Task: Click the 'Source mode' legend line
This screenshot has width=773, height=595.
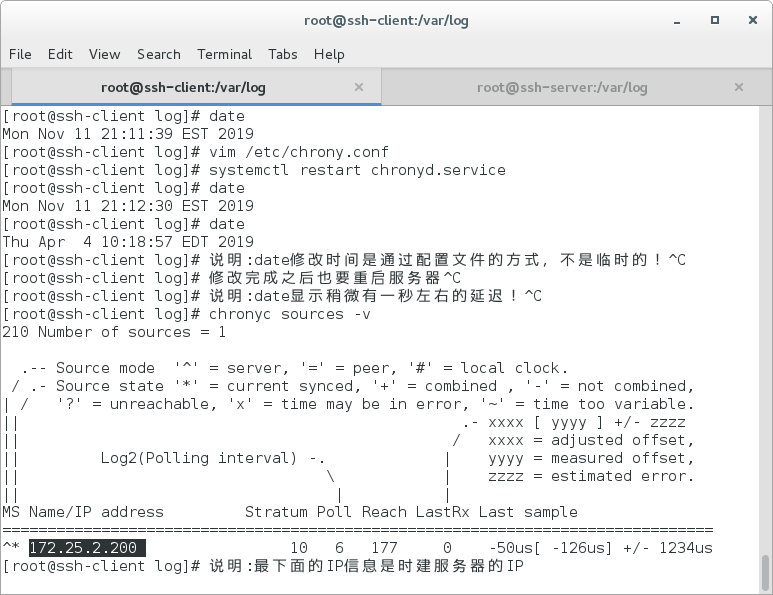Action: coord(295,368)
